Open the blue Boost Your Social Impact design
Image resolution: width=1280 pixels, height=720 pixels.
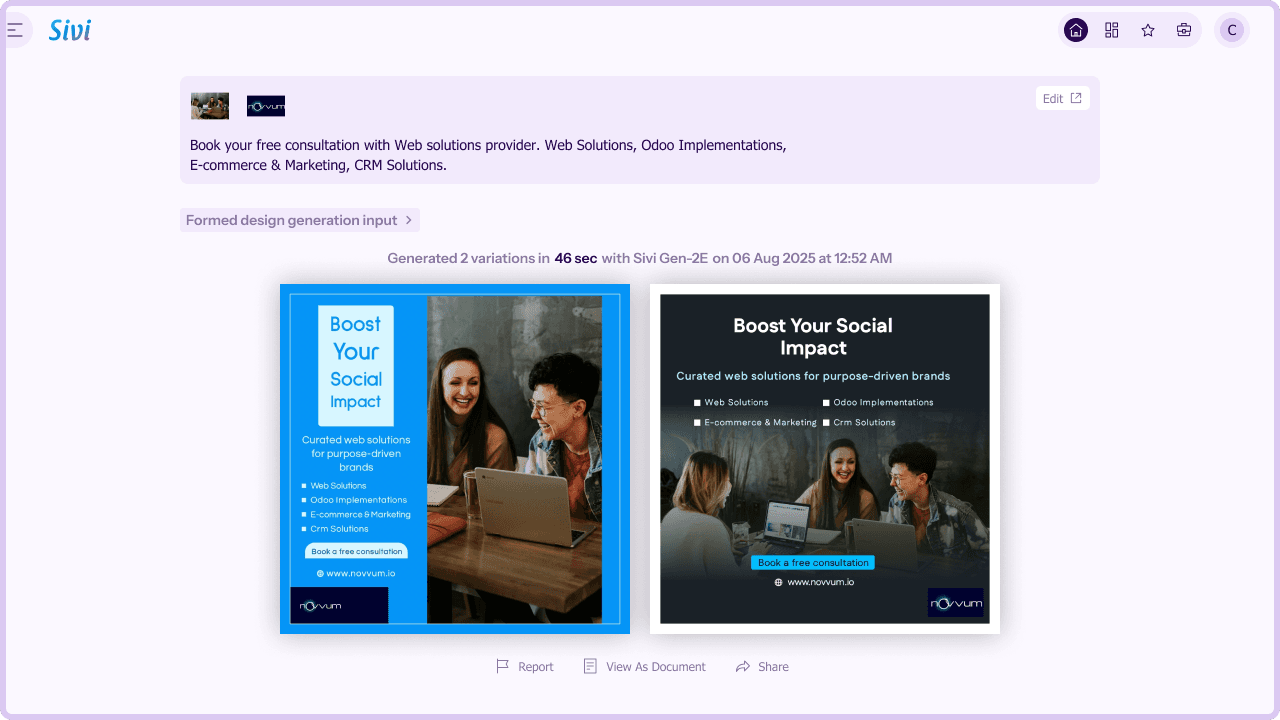pos(455,459)
